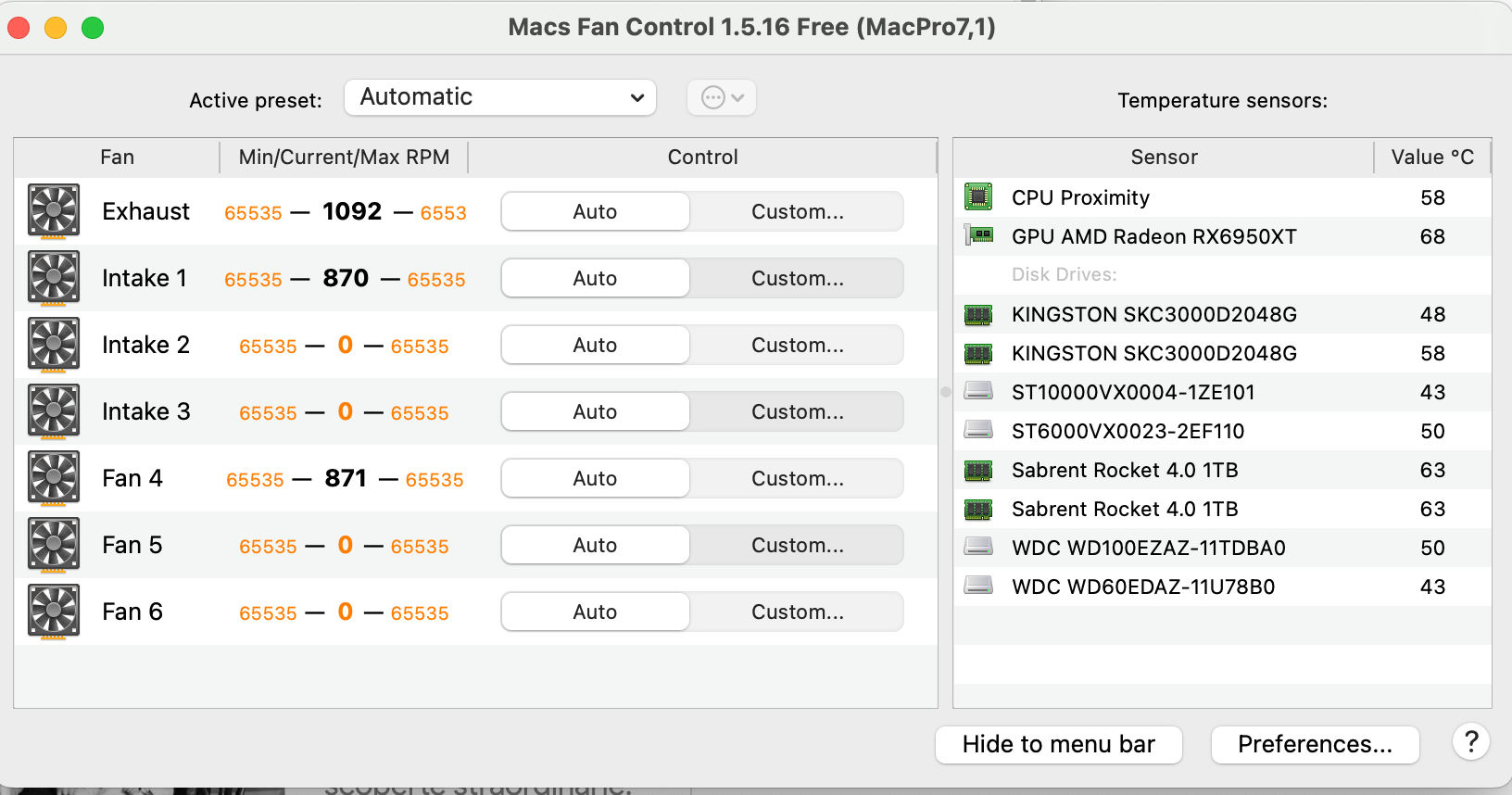
Task: Click the Sensor column header
Action: (1164, 158)
